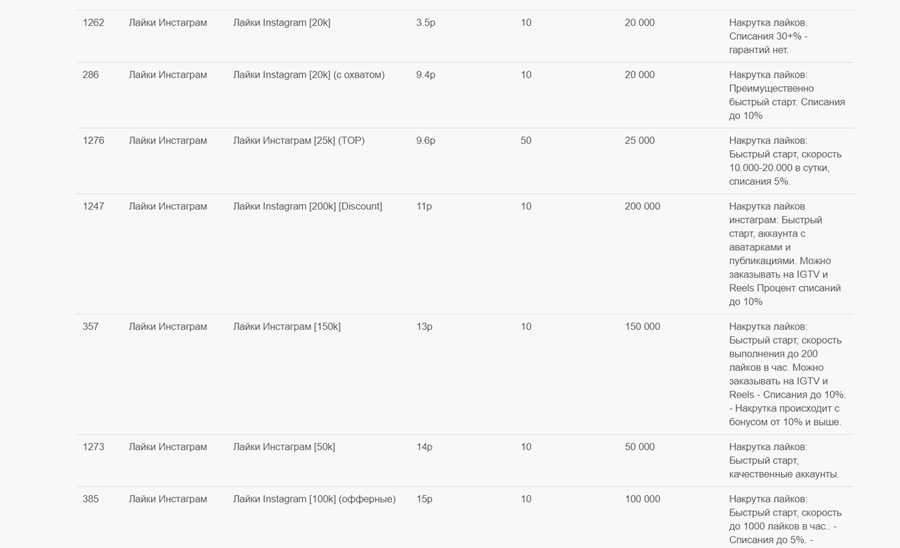Select "Лайки Instagram [200k] [Discount]" service name
The width and height of the screenshot is (900, 548).
[x=307, y=207]
